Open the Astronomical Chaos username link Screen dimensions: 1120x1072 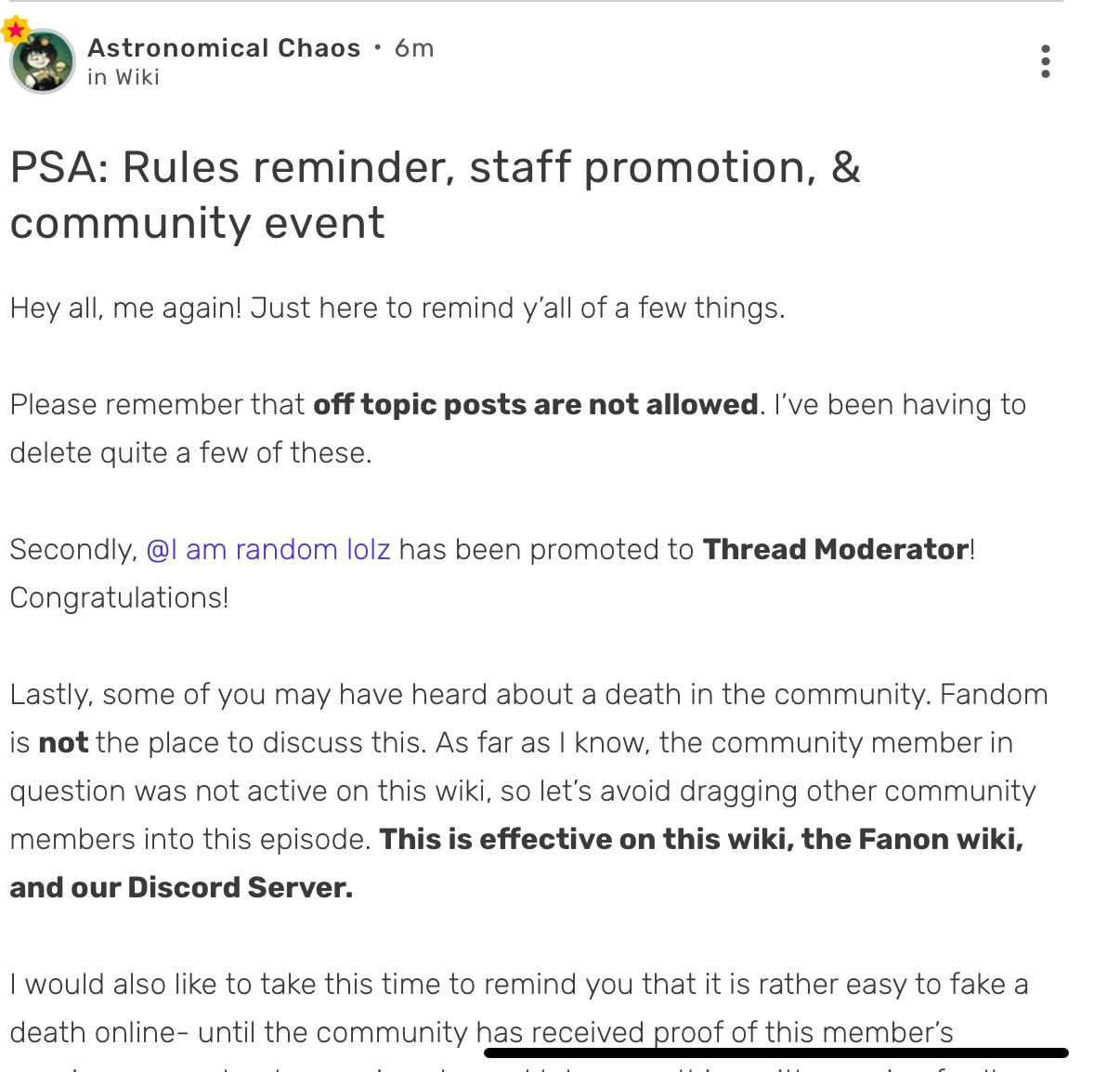click(x=224, y=47)
